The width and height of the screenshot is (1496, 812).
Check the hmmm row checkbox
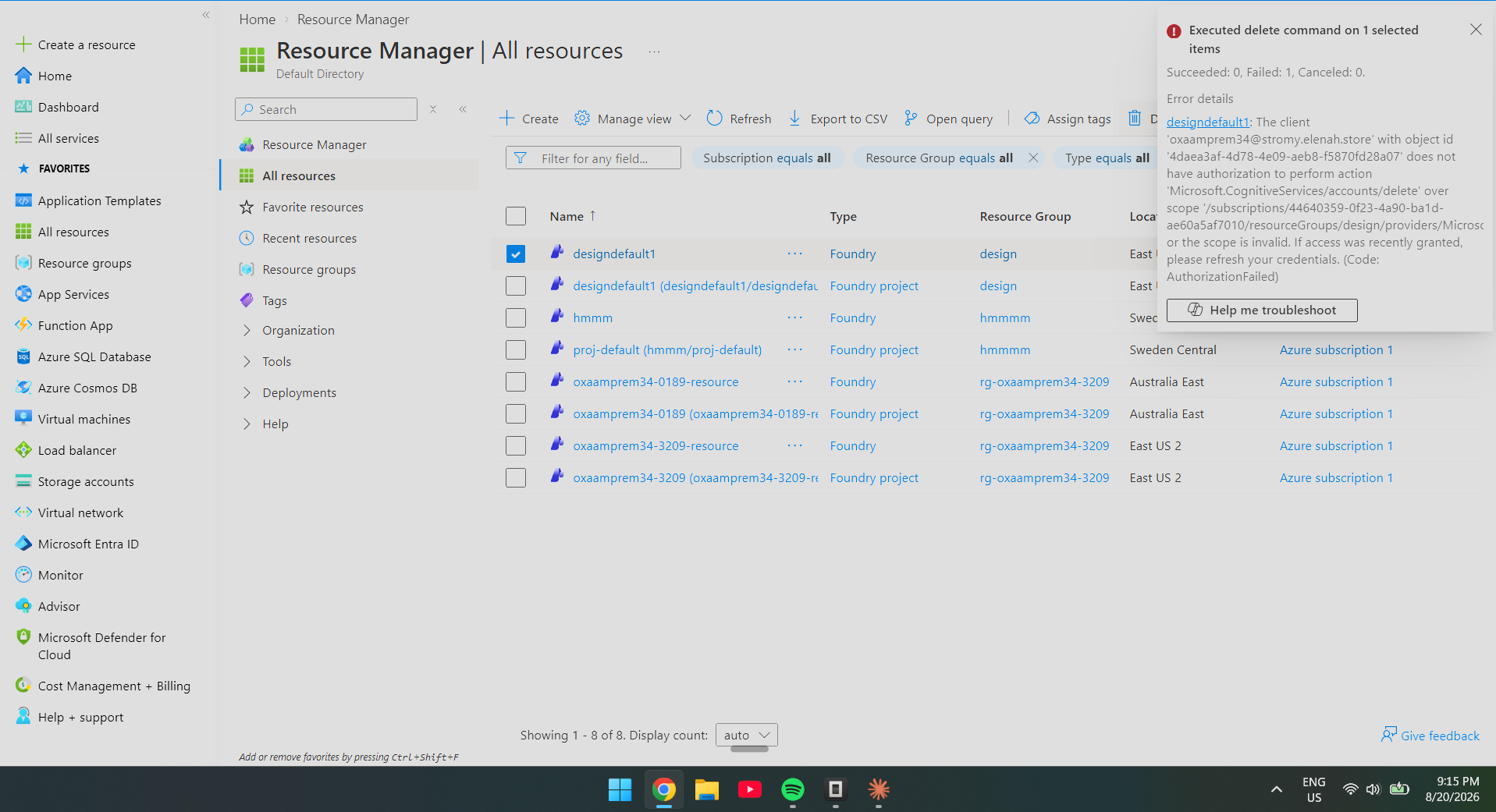click(516, 318)
